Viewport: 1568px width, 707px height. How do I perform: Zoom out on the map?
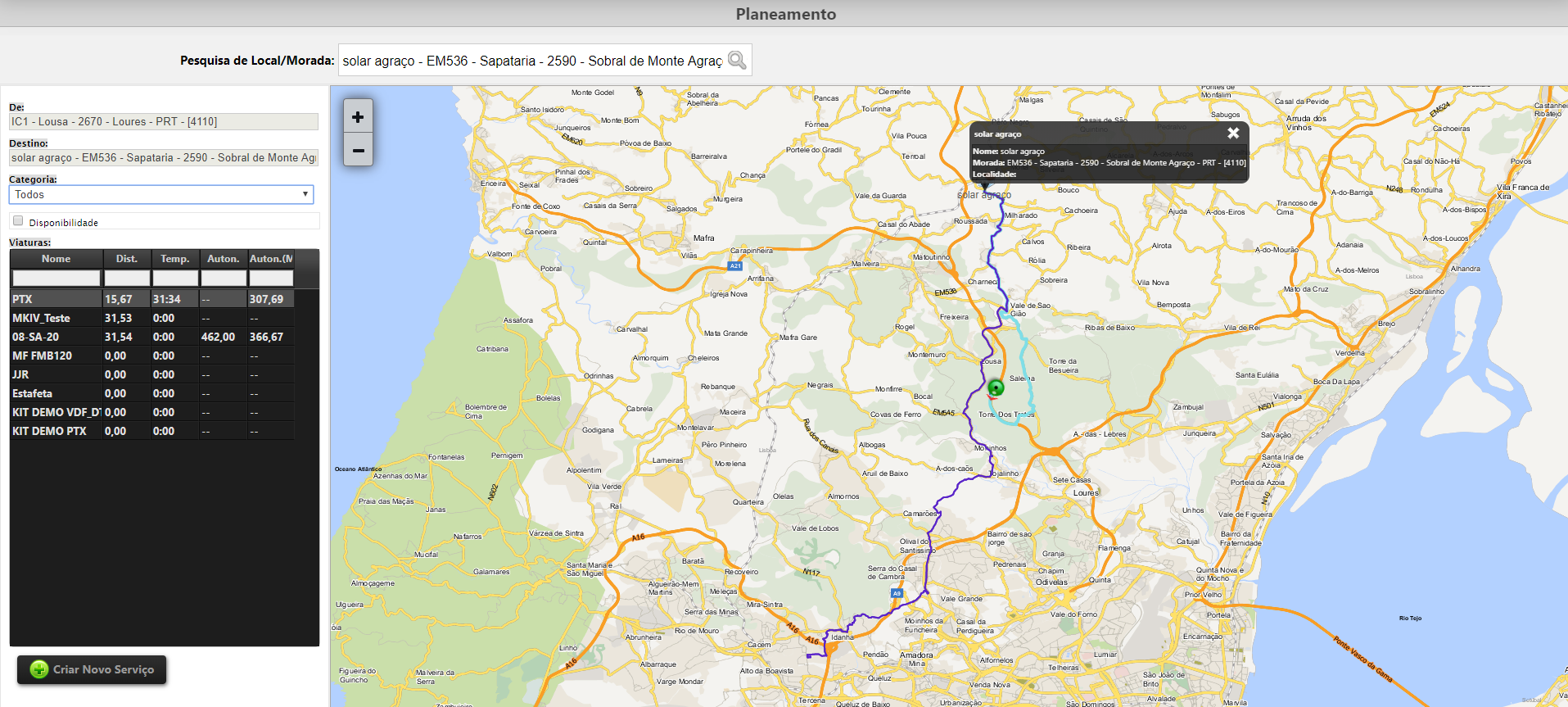coord(358,150)
